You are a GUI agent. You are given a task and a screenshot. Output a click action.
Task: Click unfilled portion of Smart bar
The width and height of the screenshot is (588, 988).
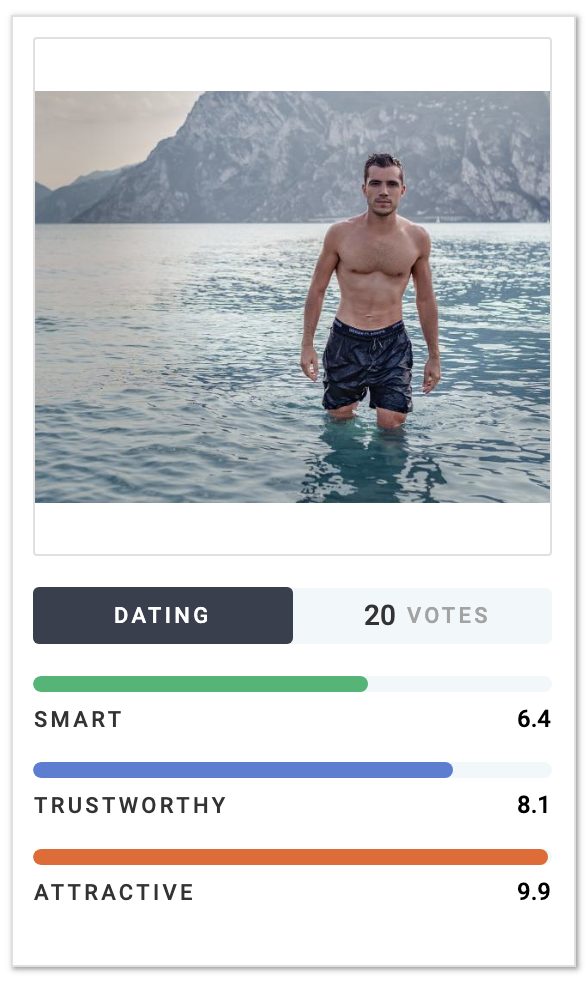click(x=460, y=684)
